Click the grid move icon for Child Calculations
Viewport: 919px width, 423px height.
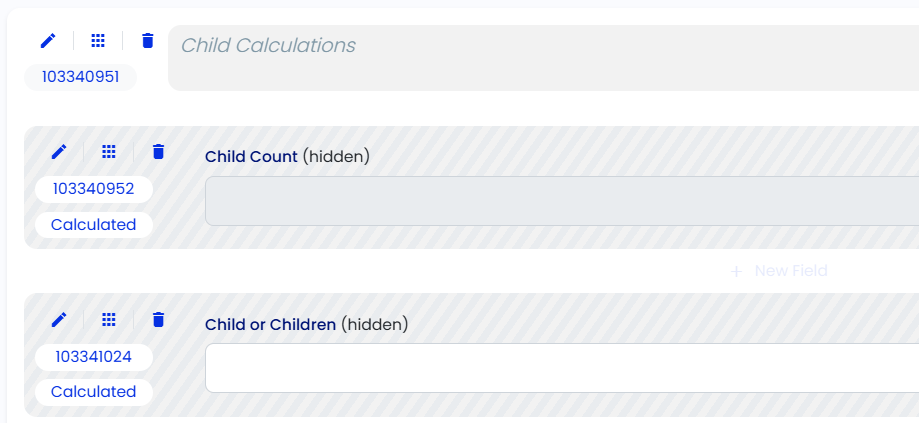click(98, 40)
